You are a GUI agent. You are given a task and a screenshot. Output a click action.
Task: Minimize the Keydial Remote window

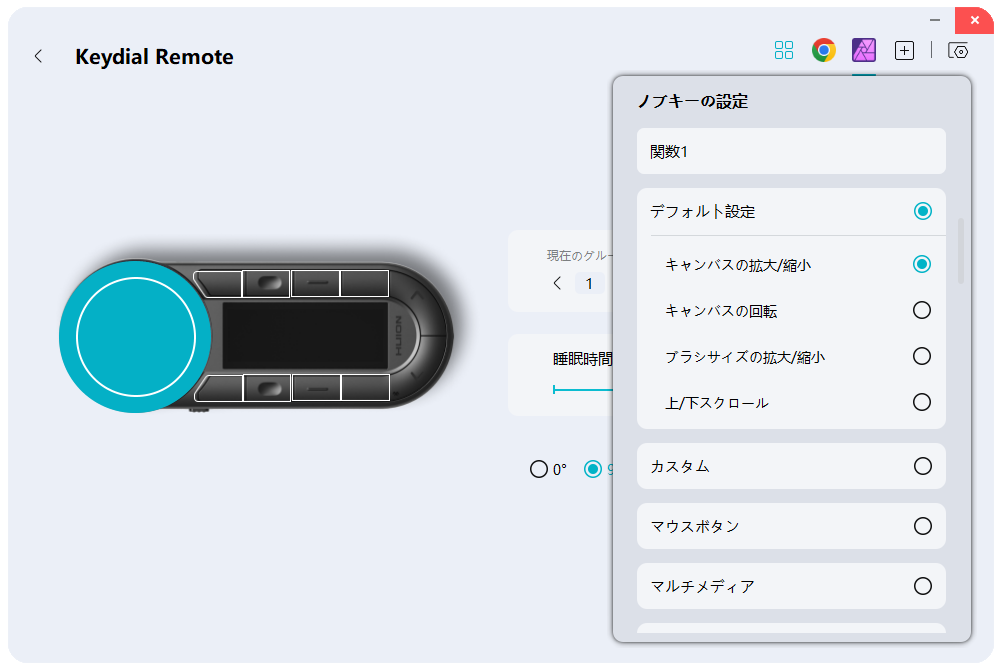(935, 20)
